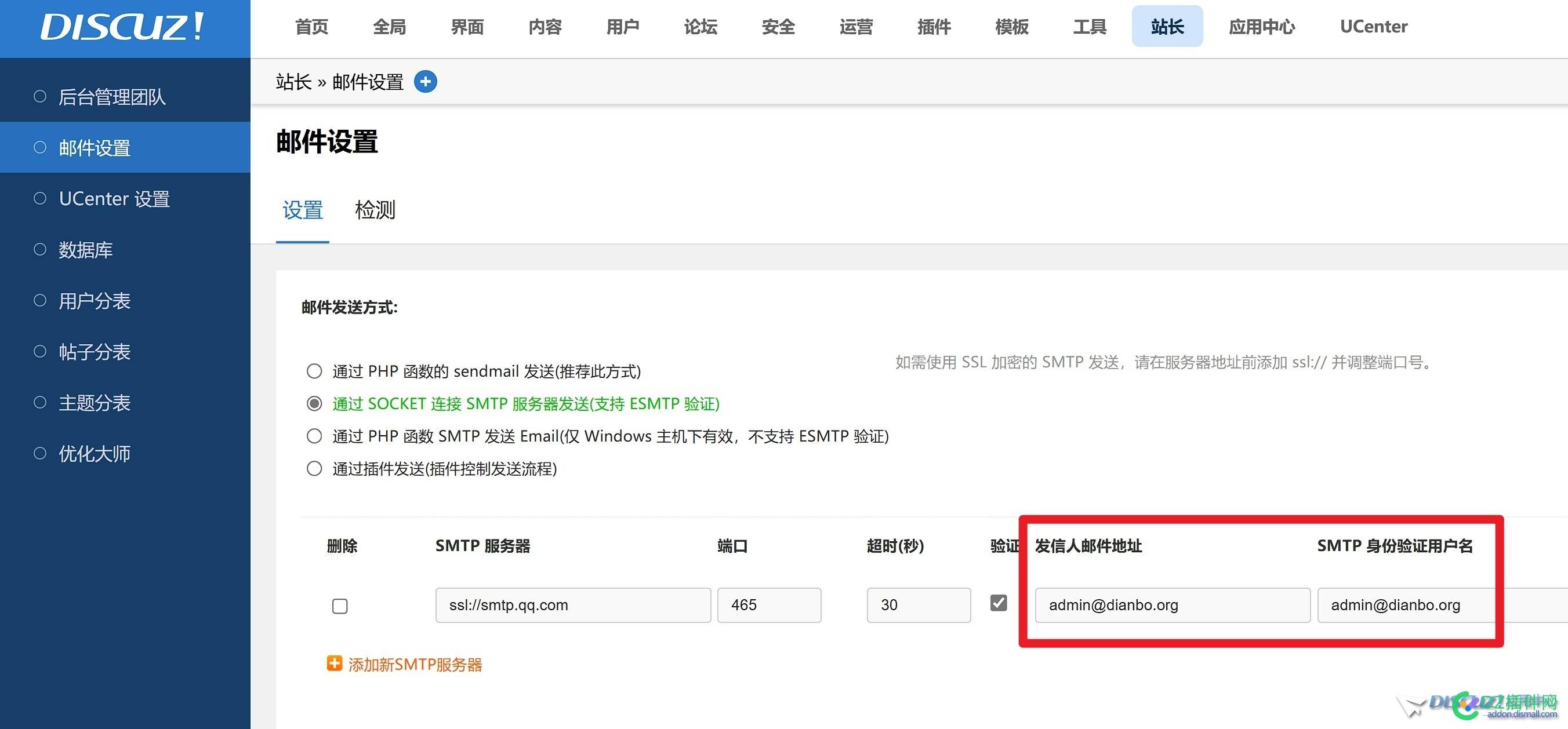Select 通过 PHP 函数 SMTP 发送 Email option
This screenshot has width=1568, height=729.
(x=314, y=436)
